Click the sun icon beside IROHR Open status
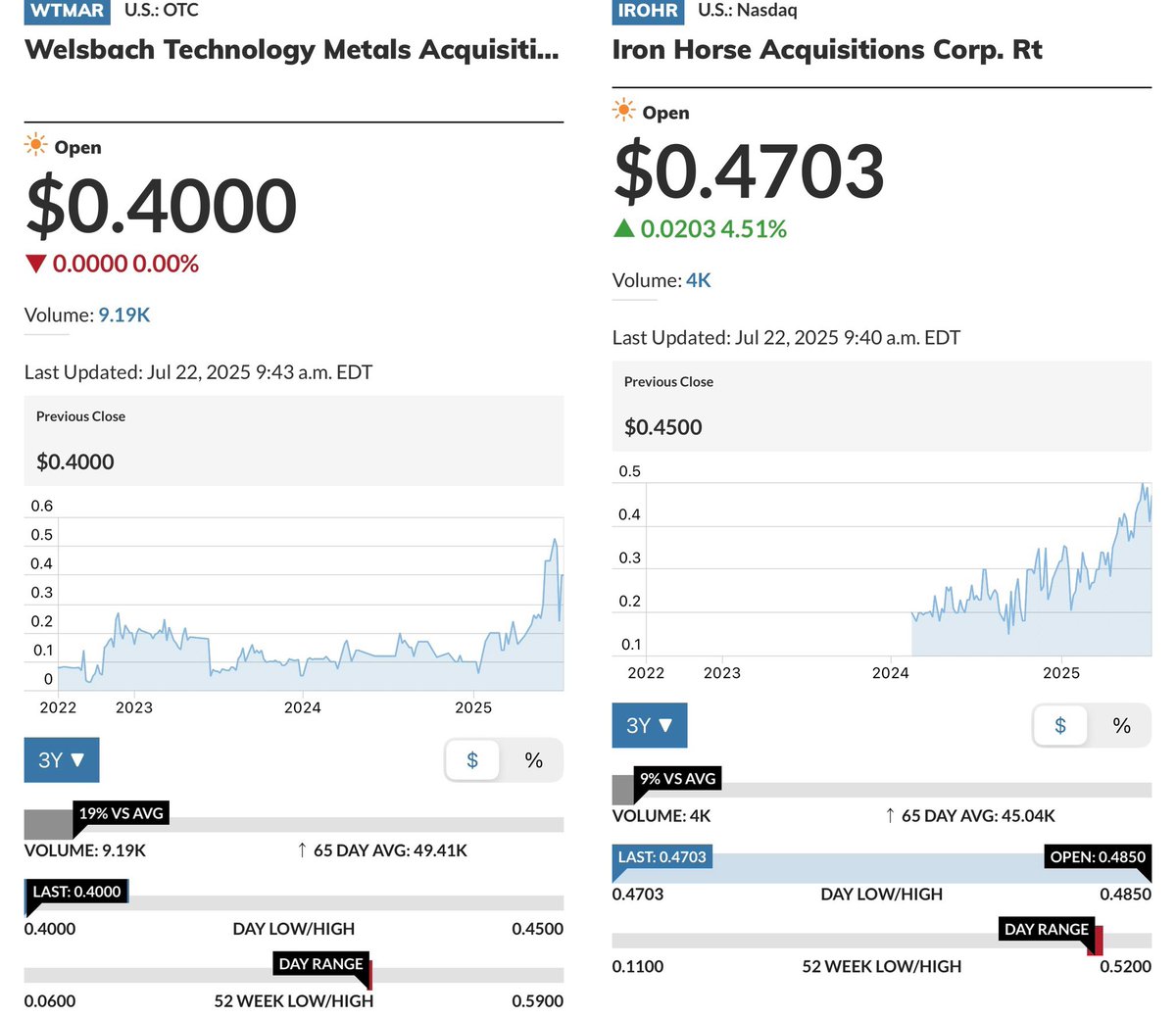 [x=624, y=111]
